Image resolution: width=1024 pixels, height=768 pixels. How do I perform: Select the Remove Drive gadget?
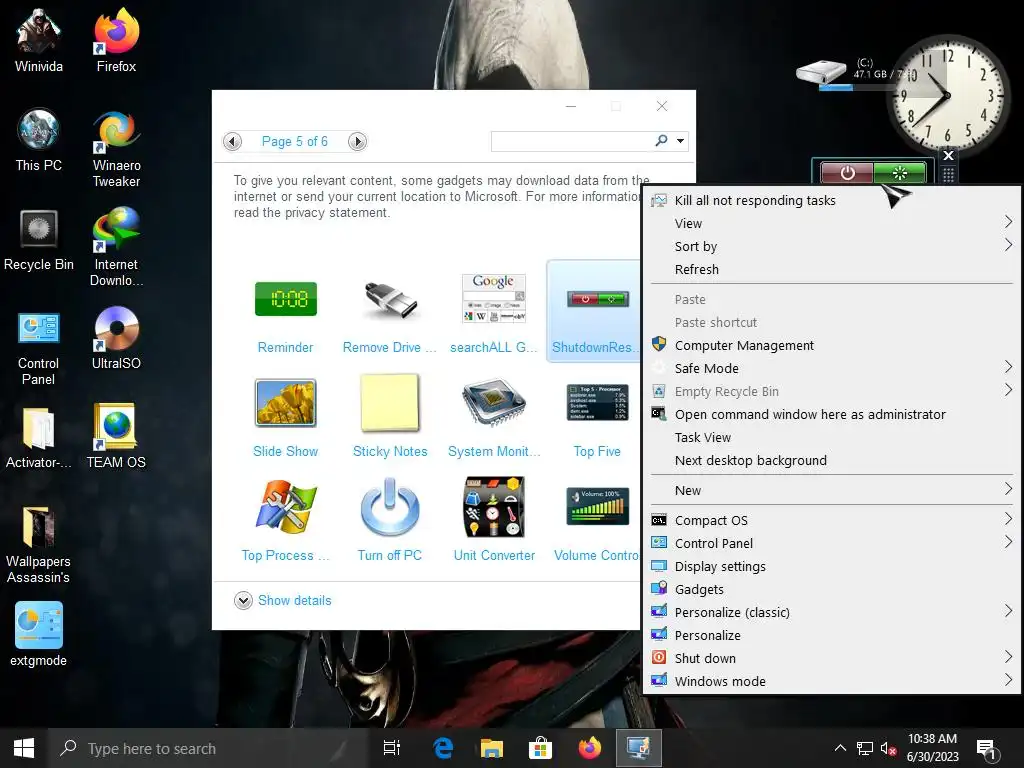click(389, 314)
